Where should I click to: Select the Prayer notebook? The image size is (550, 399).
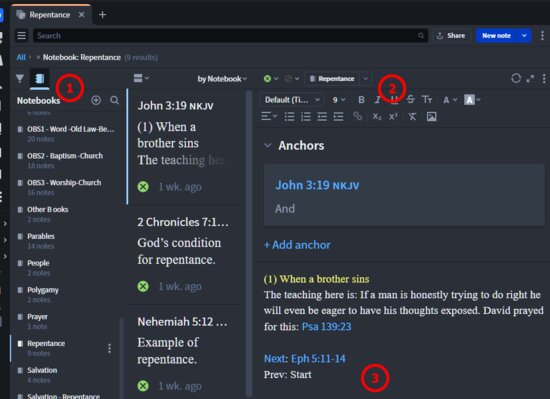click(x=67, y=321)
